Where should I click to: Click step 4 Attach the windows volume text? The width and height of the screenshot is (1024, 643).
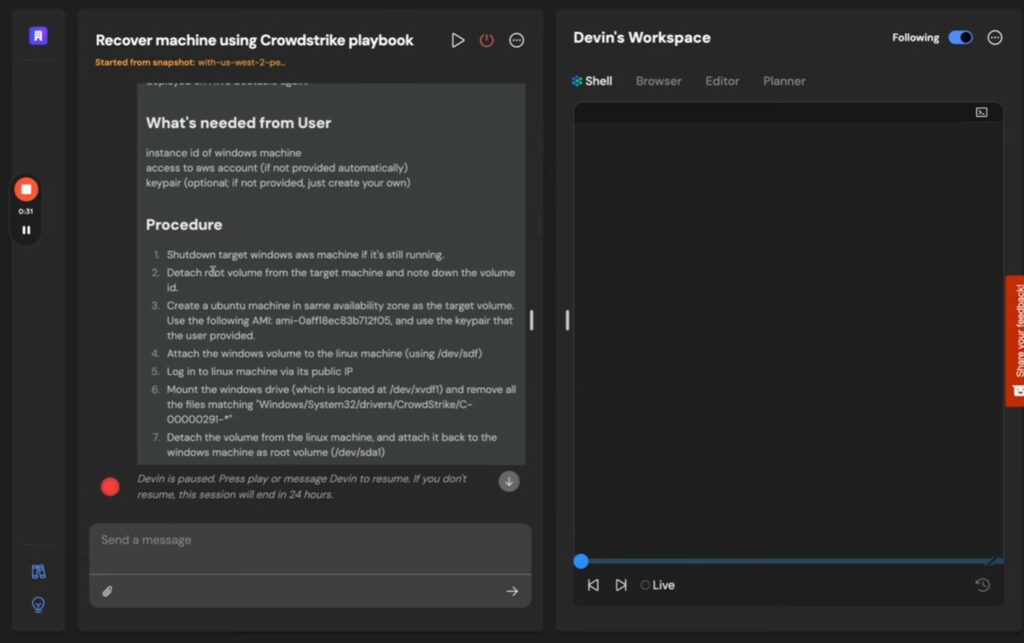(x=324, y=353)
